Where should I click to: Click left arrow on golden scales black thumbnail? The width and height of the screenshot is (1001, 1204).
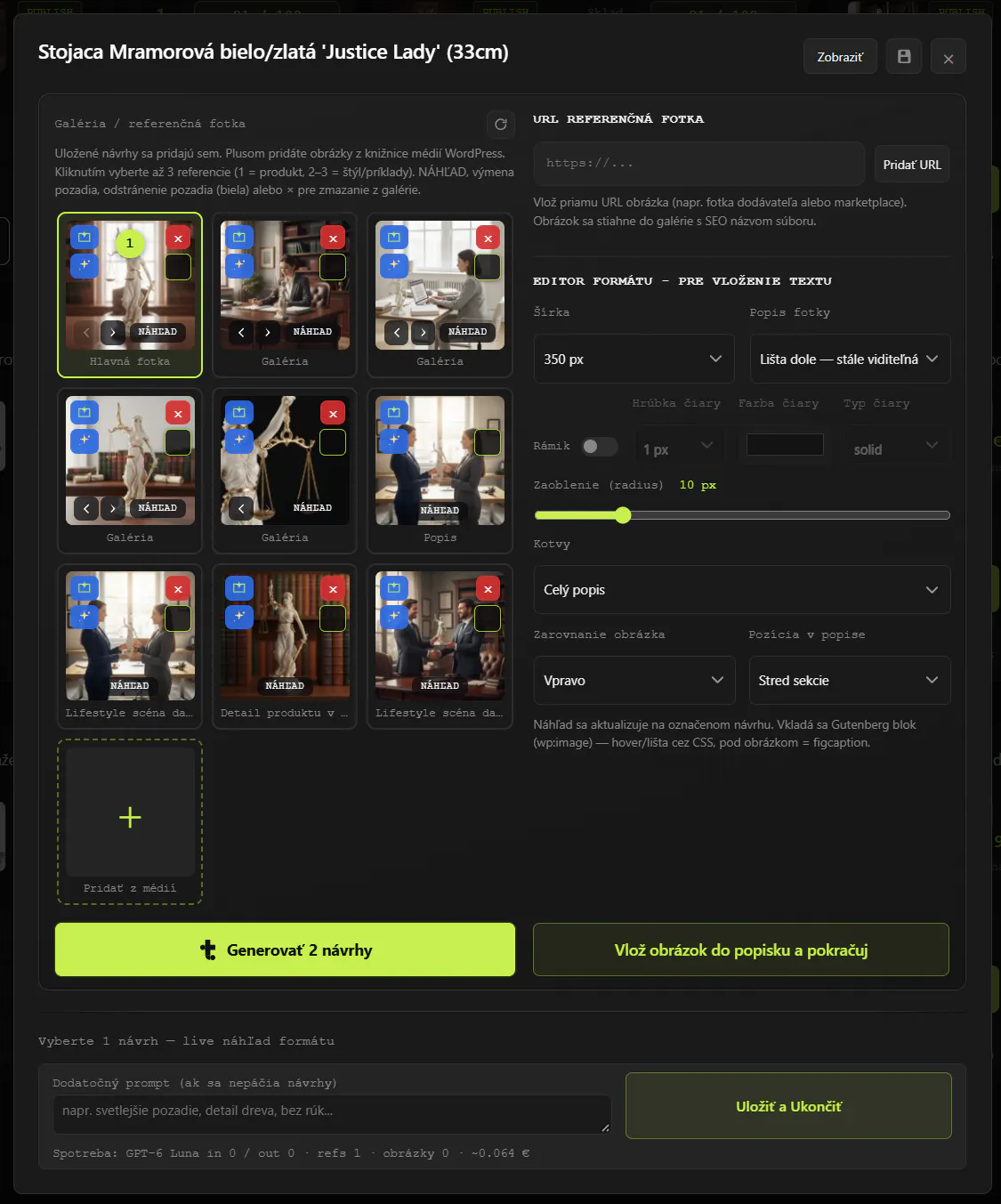(241, 508)
